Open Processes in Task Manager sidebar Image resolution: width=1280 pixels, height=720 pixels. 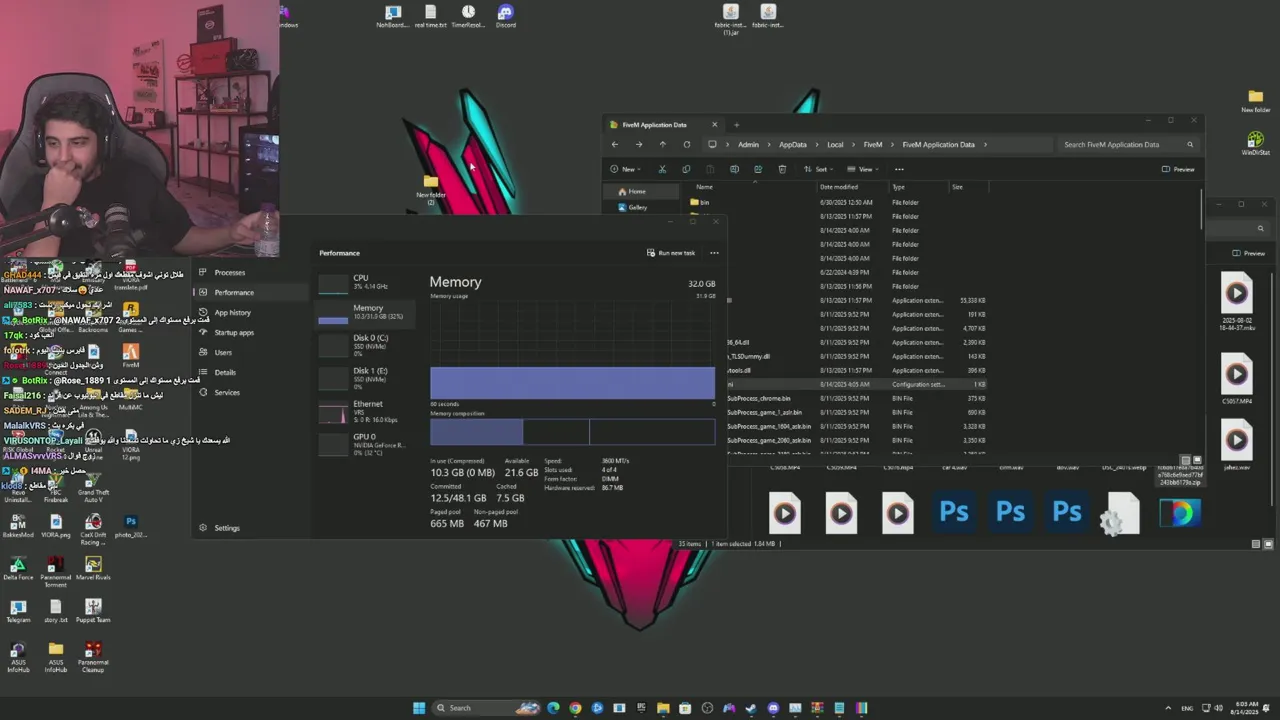[x=229, y=272]
